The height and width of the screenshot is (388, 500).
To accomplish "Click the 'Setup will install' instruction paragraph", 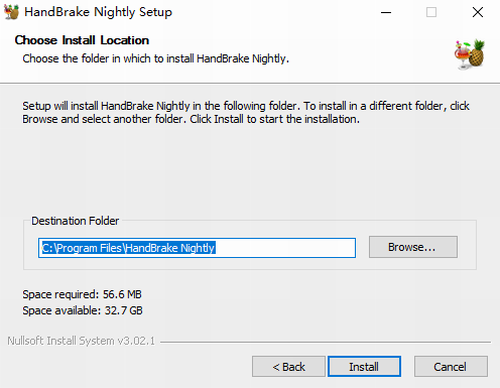I will [x=246, y=112].
